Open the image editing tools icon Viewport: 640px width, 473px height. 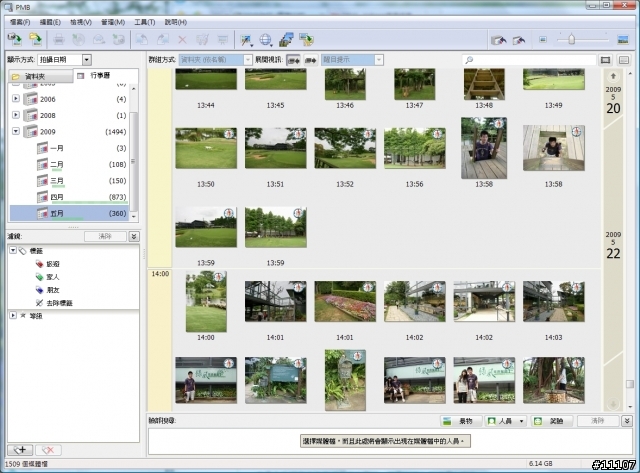tap(246, 40)
